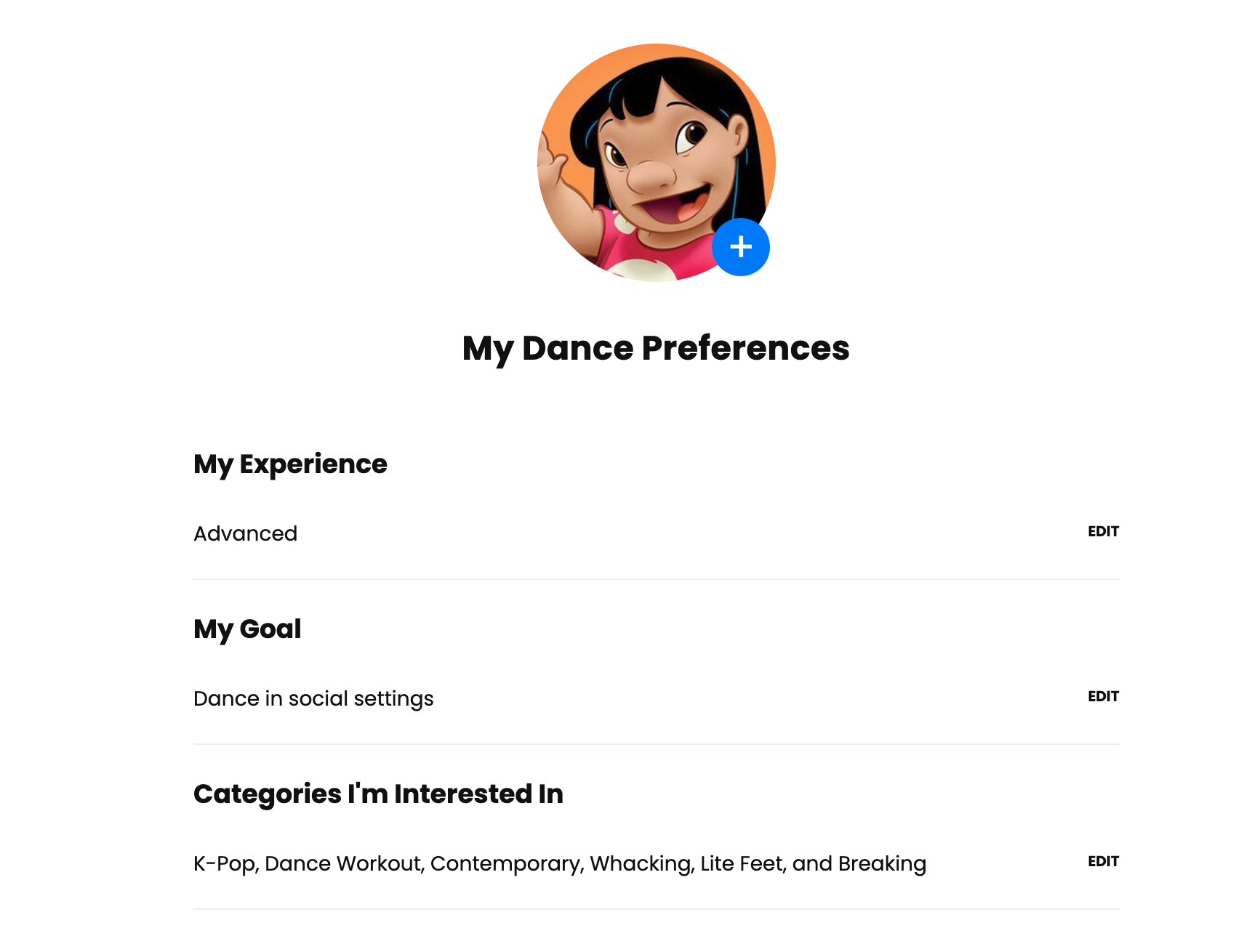Click the Dance in social settings text
Image resolution: width=1252 pixels, height=952 pixels.
[x=313, y=698]
